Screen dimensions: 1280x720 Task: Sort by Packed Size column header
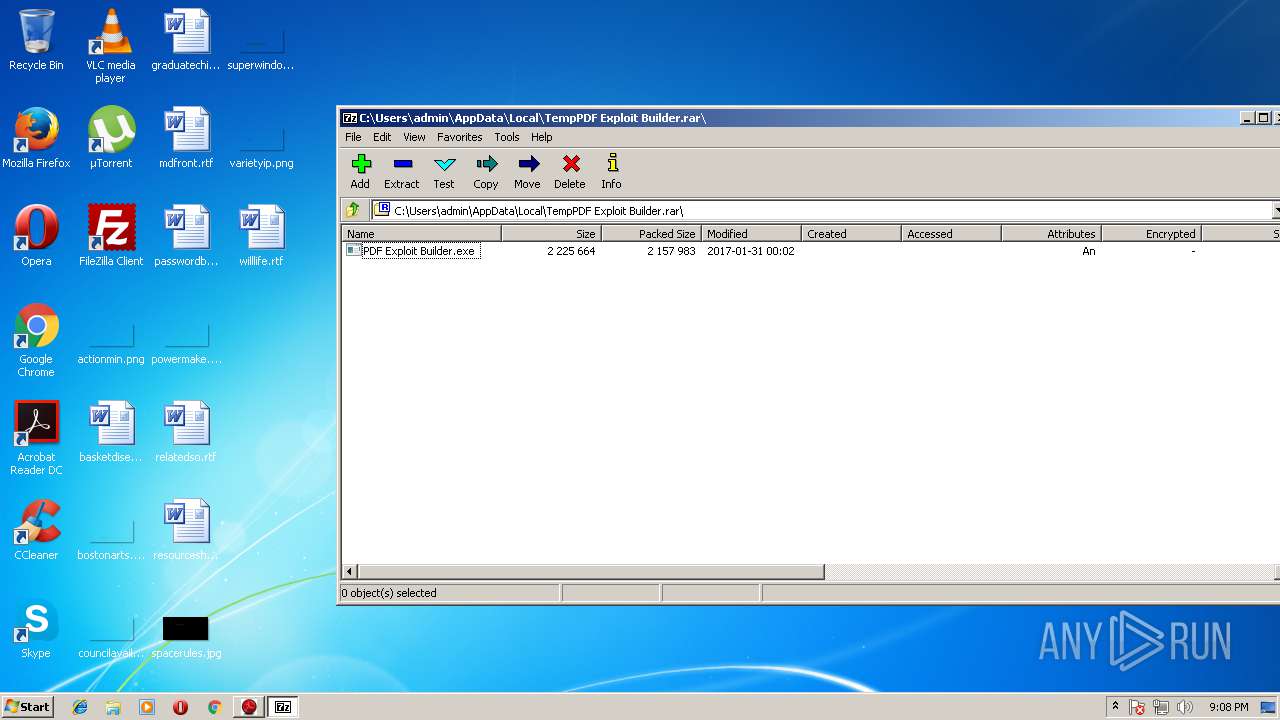651,234
